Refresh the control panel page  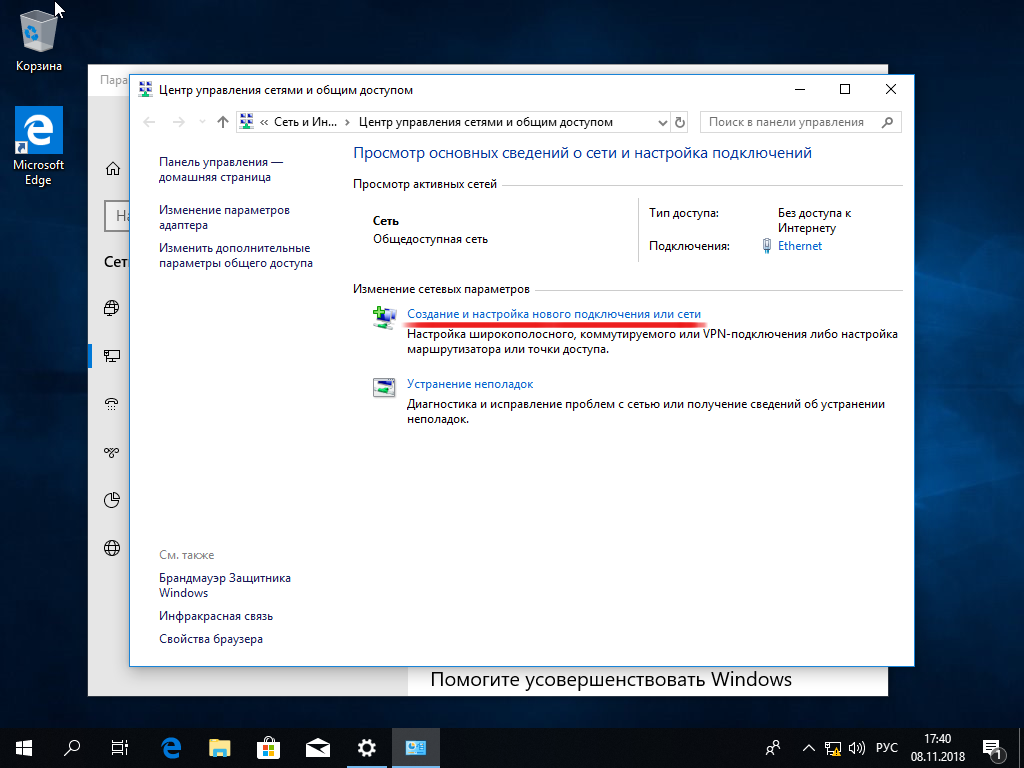pos(680,122)
